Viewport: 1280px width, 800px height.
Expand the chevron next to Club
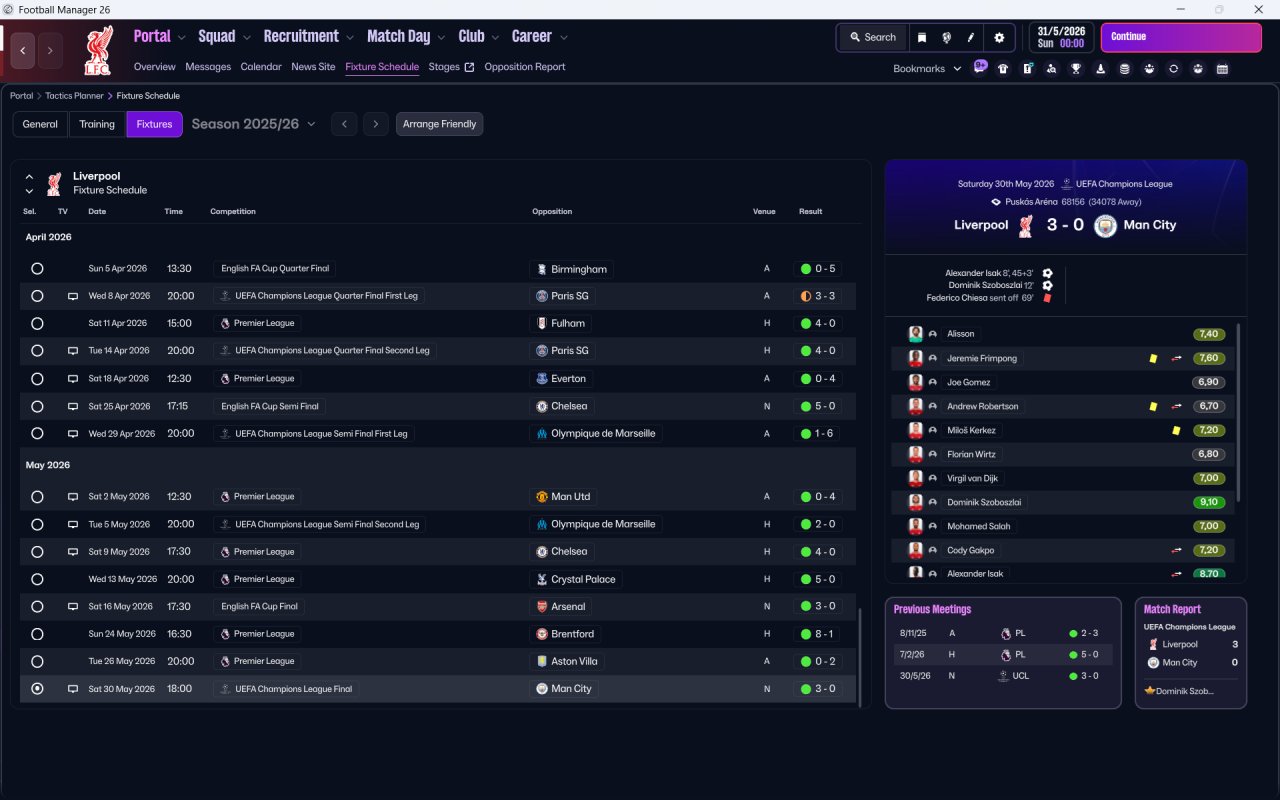click(x=495, y=37)
